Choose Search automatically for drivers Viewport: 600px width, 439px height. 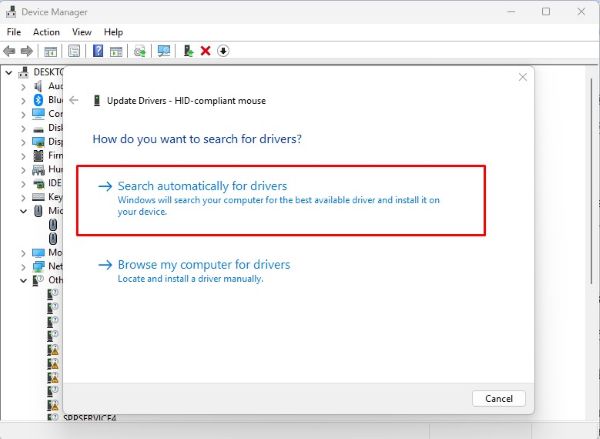click(281, 200)
